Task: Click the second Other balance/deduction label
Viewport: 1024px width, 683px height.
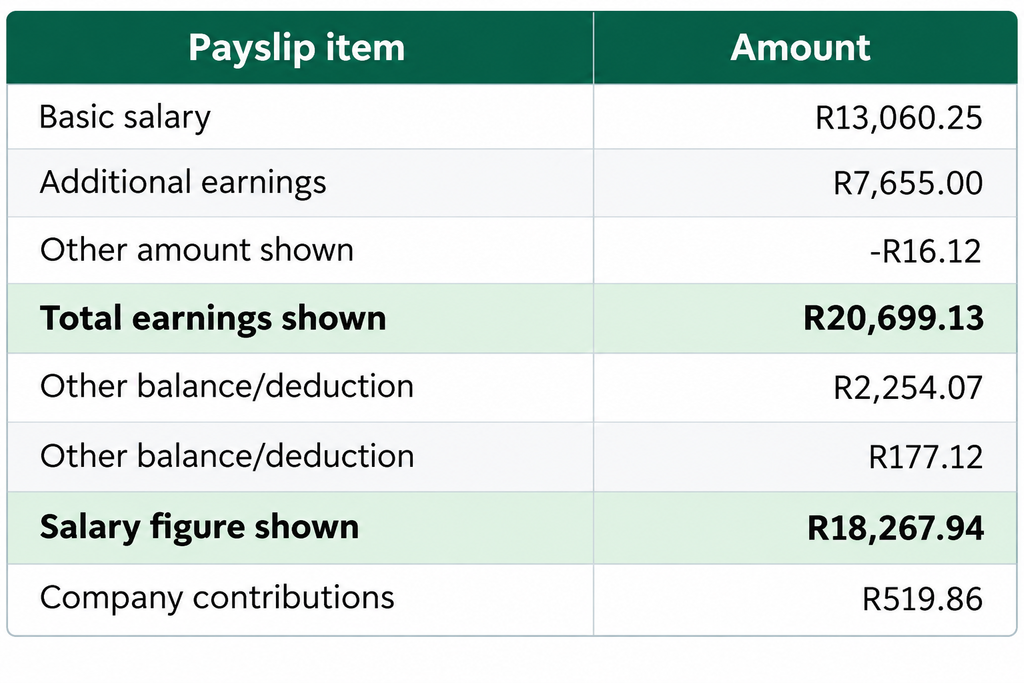Action: [x=227, y=456]
